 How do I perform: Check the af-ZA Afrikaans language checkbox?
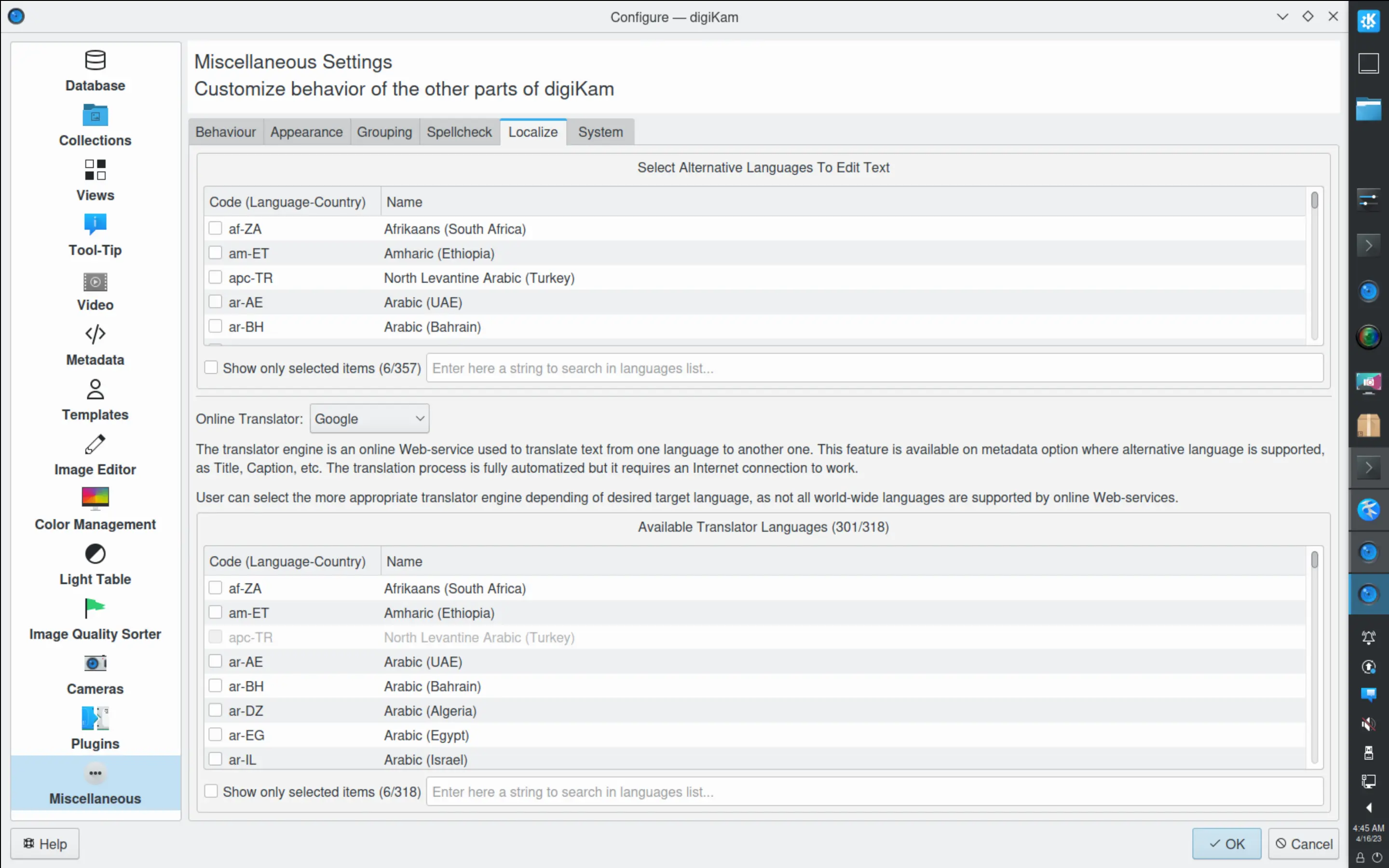click(x=215, y=228)
